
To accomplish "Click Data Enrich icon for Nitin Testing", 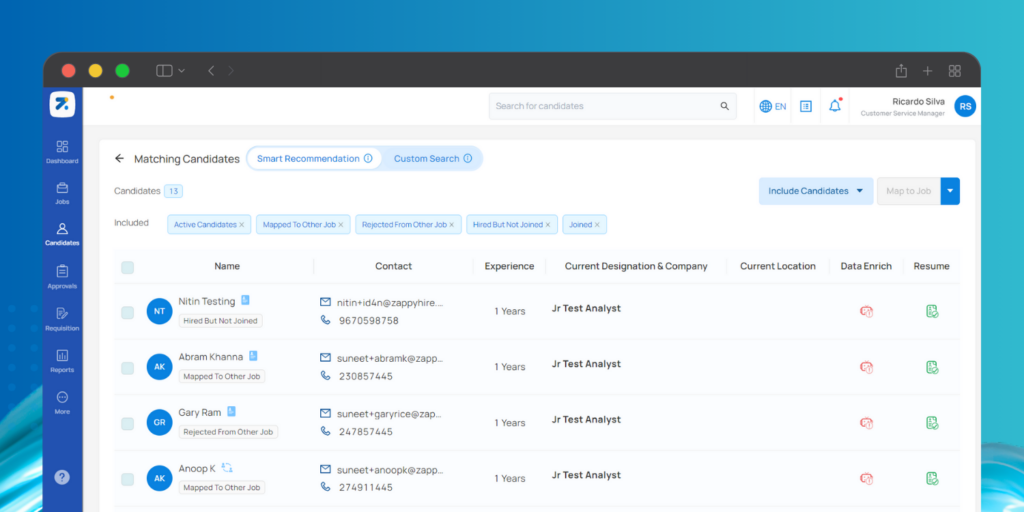I will point(866,311).
